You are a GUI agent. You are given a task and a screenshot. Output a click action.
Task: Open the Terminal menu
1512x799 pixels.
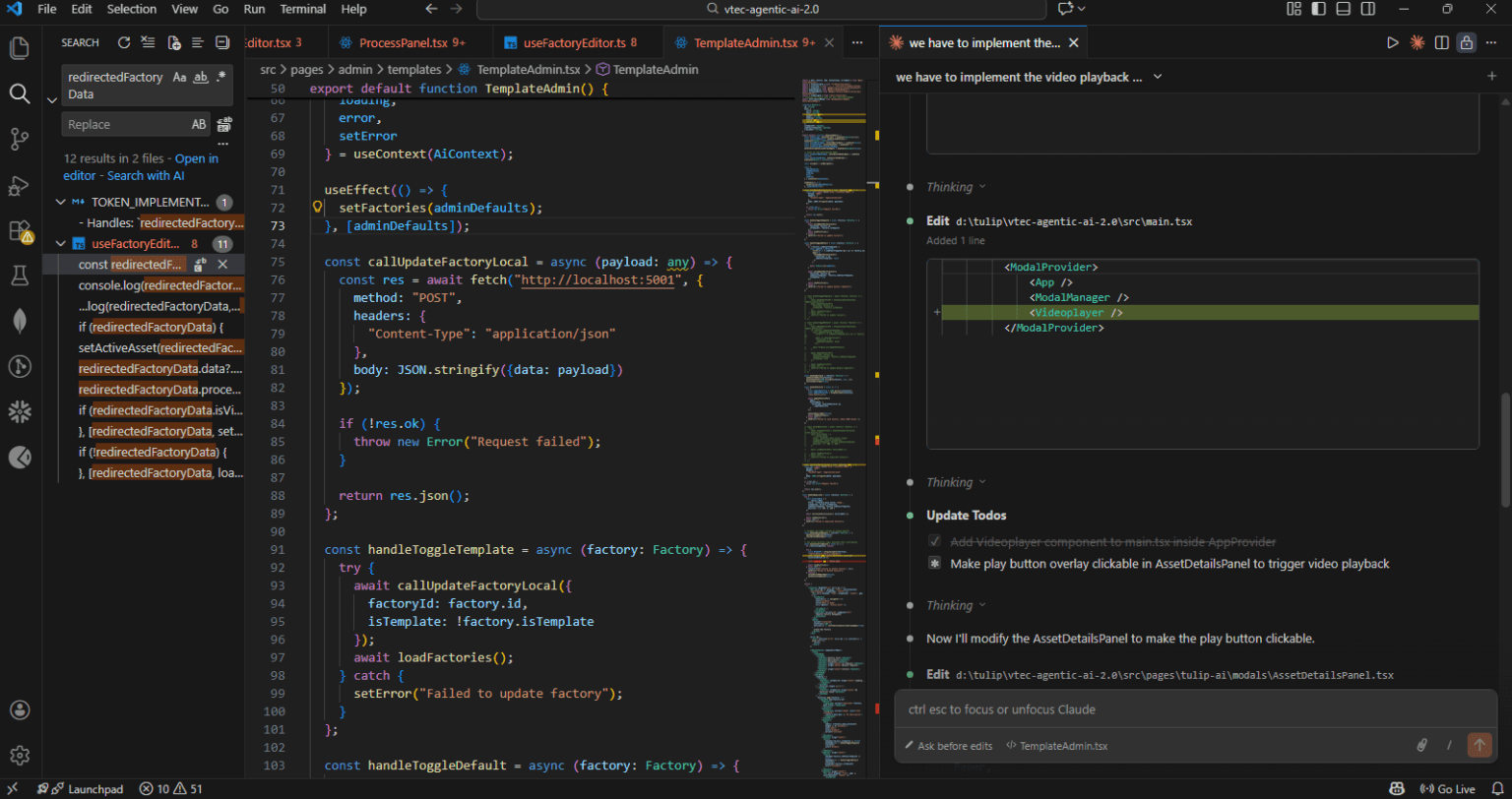point(303,9)
